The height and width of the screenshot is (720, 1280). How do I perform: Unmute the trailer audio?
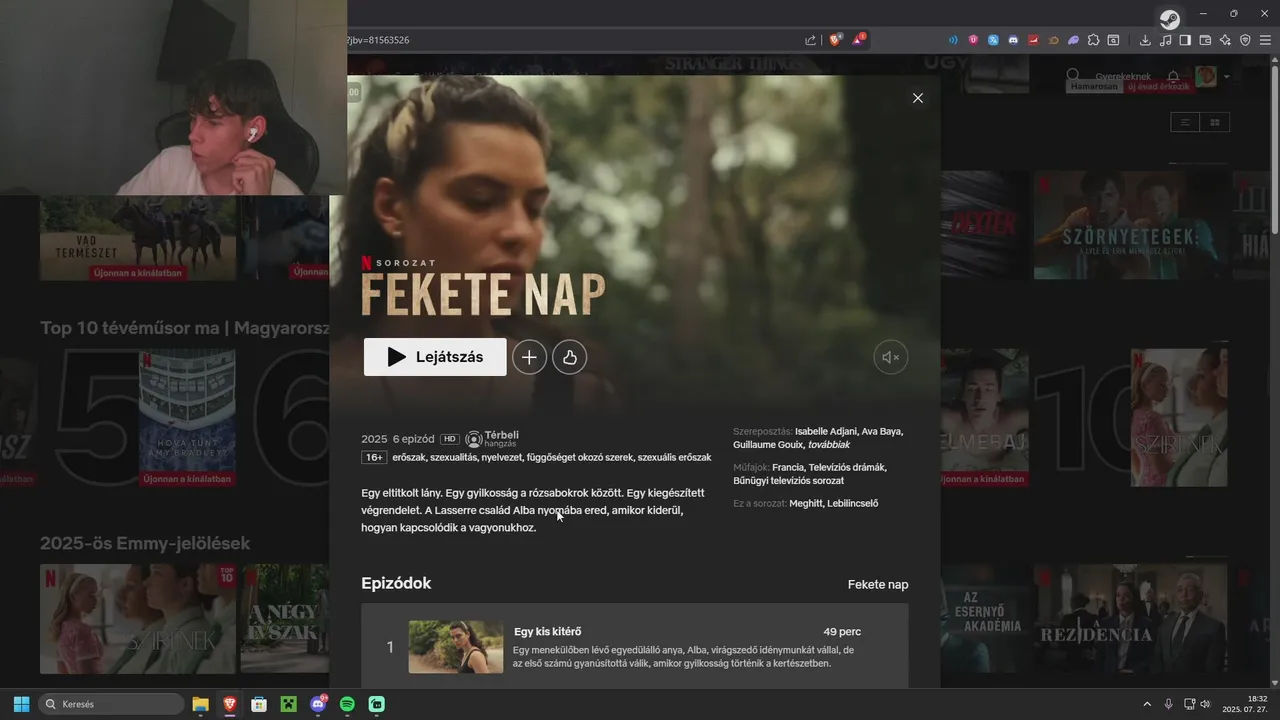coord(891,357)
